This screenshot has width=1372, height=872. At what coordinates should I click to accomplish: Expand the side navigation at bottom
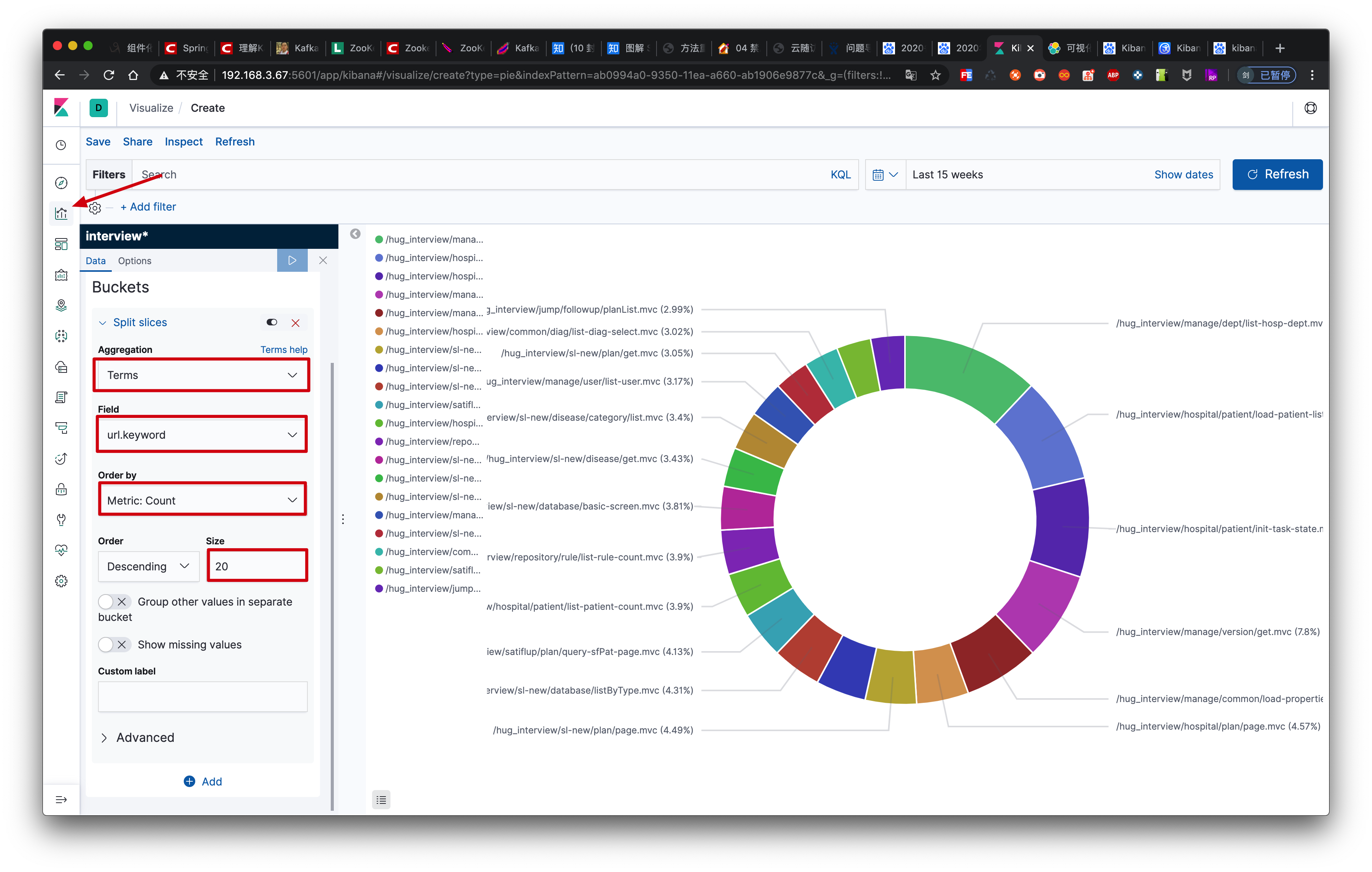point(61,800)
